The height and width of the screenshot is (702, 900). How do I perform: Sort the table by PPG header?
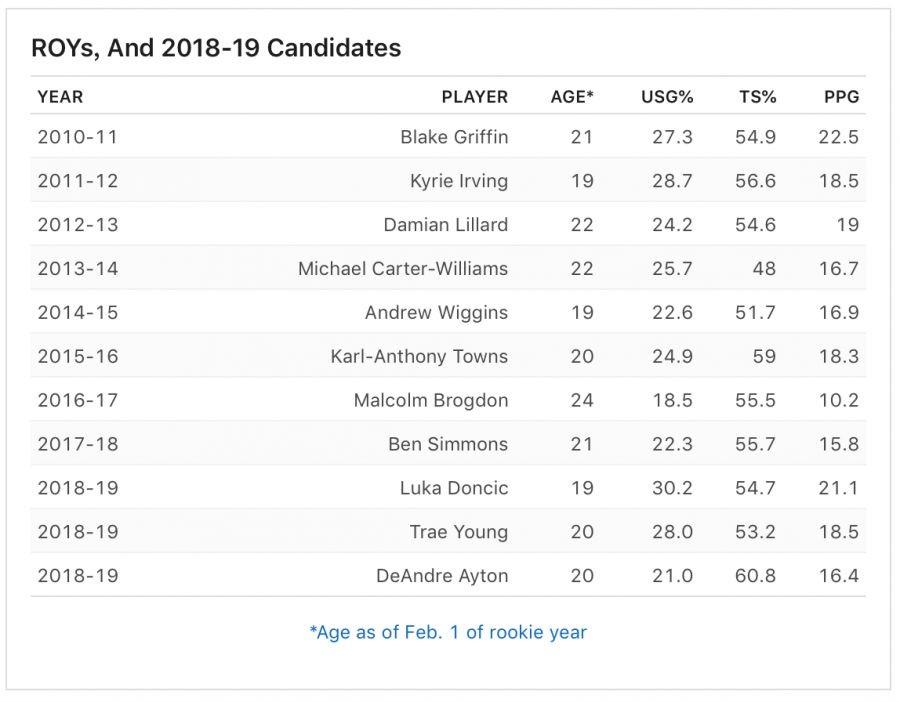(x=840, y=97)
